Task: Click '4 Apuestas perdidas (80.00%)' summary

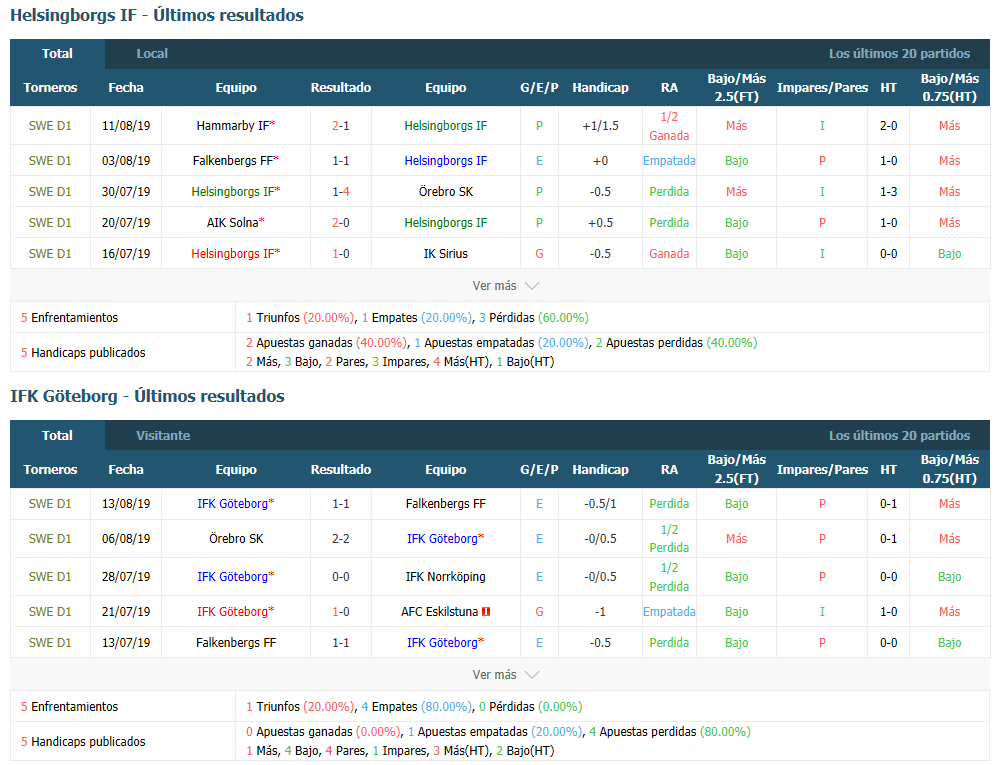Action: [x=670, y=732]
